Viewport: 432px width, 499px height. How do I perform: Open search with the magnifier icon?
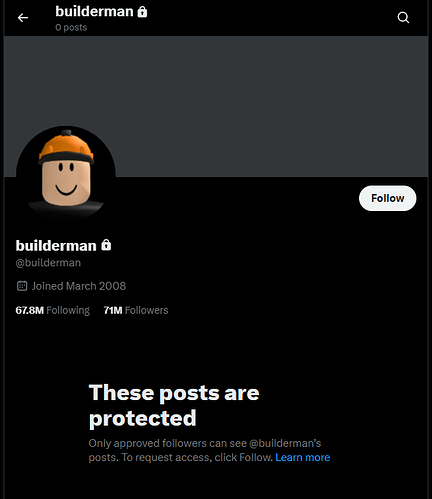click(x=403, y=17)
